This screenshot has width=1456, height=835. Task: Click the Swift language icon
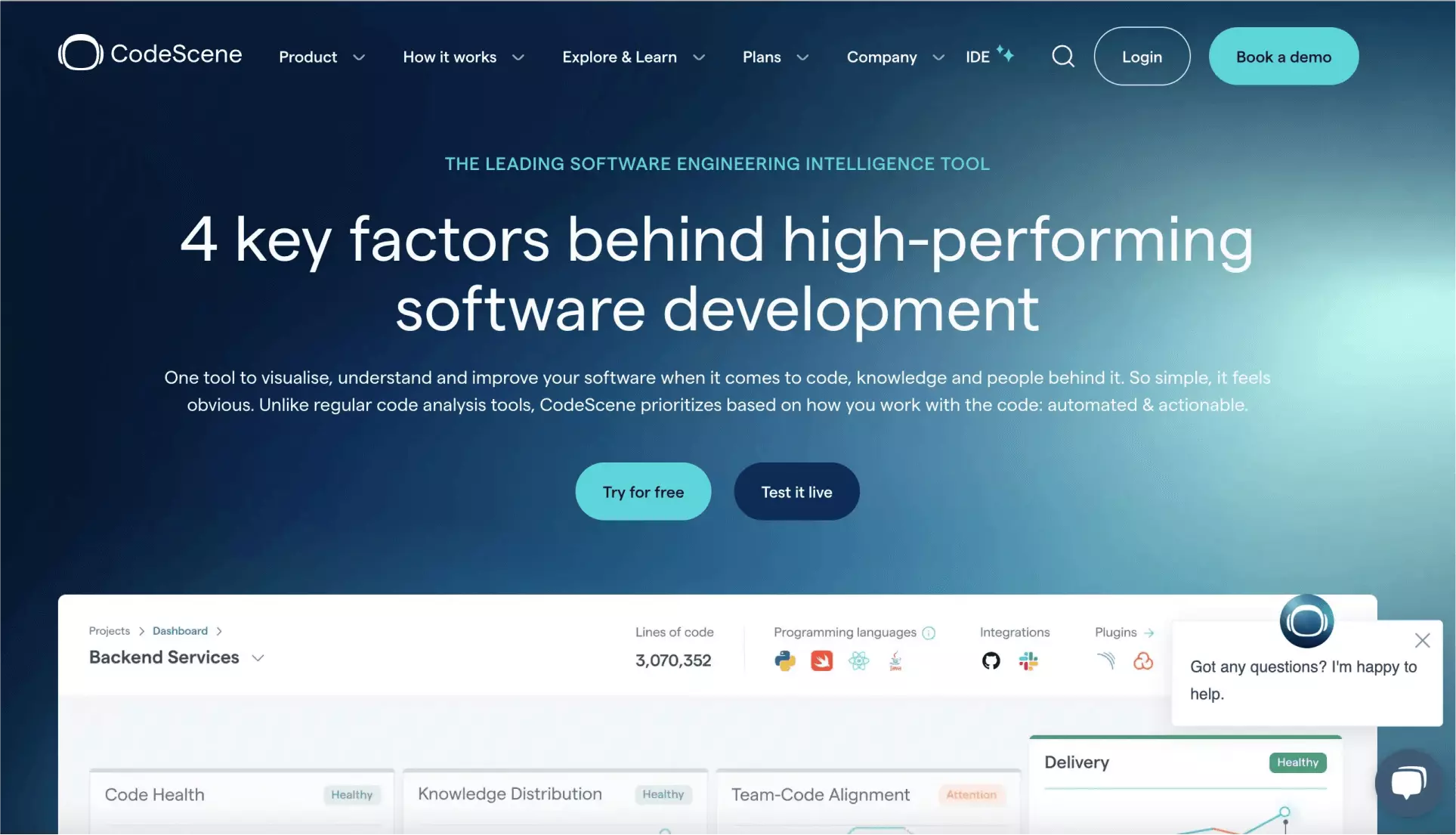coord(821,661)
